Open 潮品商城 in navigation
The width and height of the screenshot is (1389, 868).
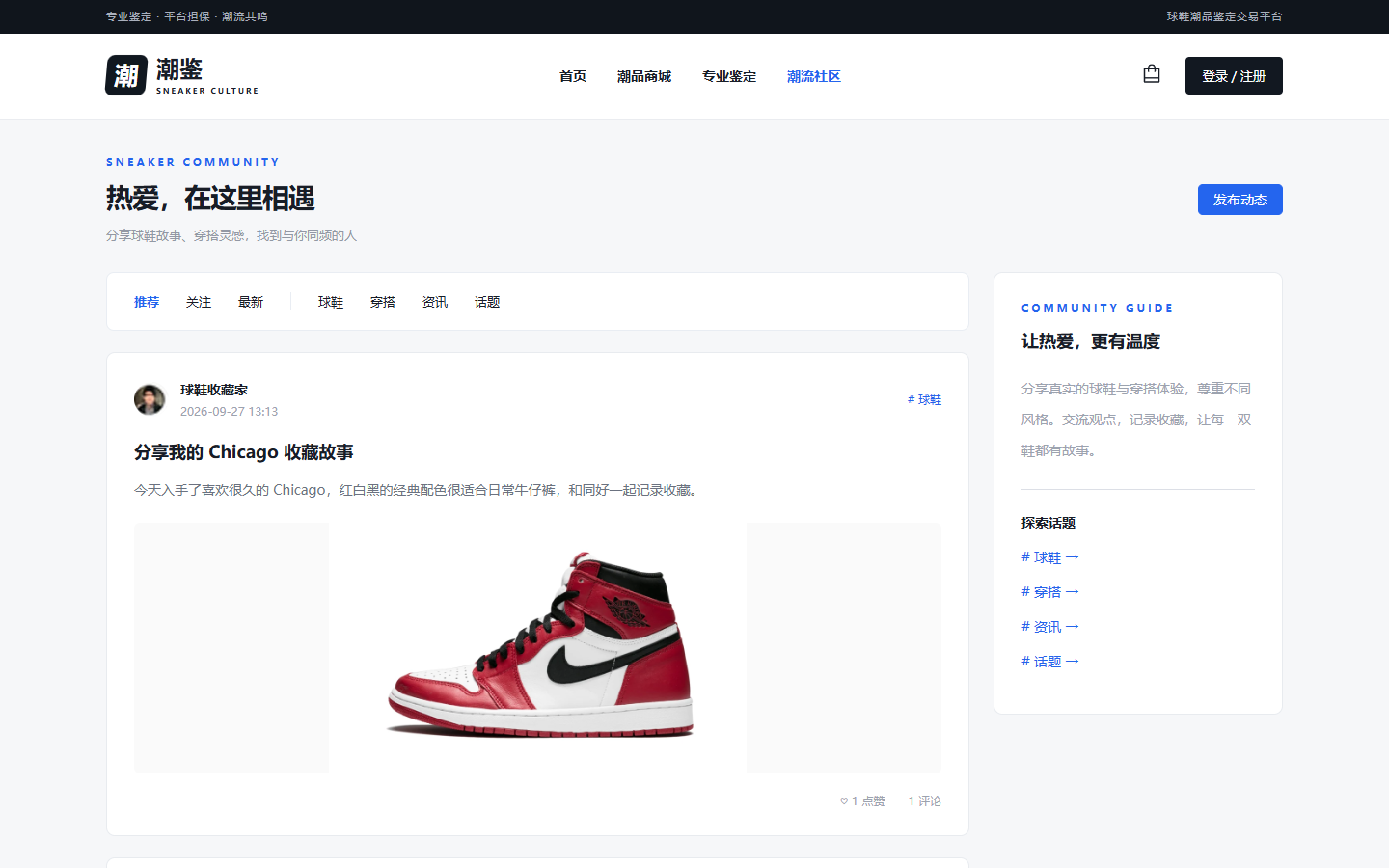pos(644,76)
